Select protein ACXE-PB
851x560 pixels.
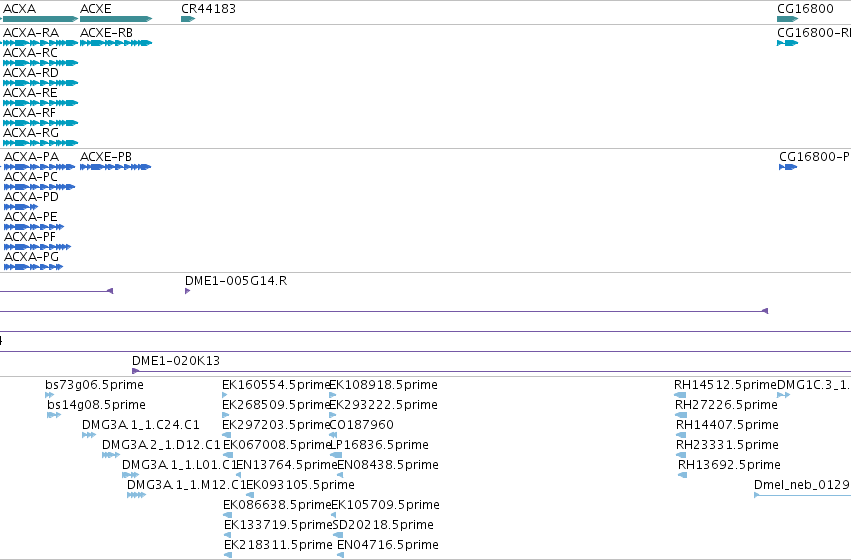pos(116,167)
